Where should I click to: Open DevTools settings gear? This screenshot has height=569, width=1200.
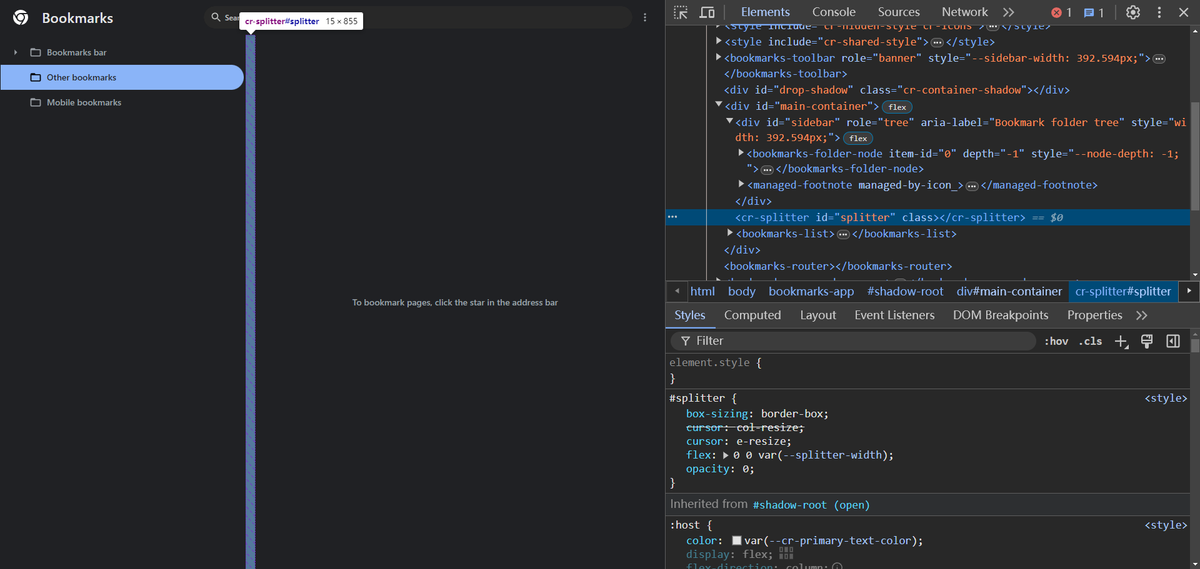1133,12
